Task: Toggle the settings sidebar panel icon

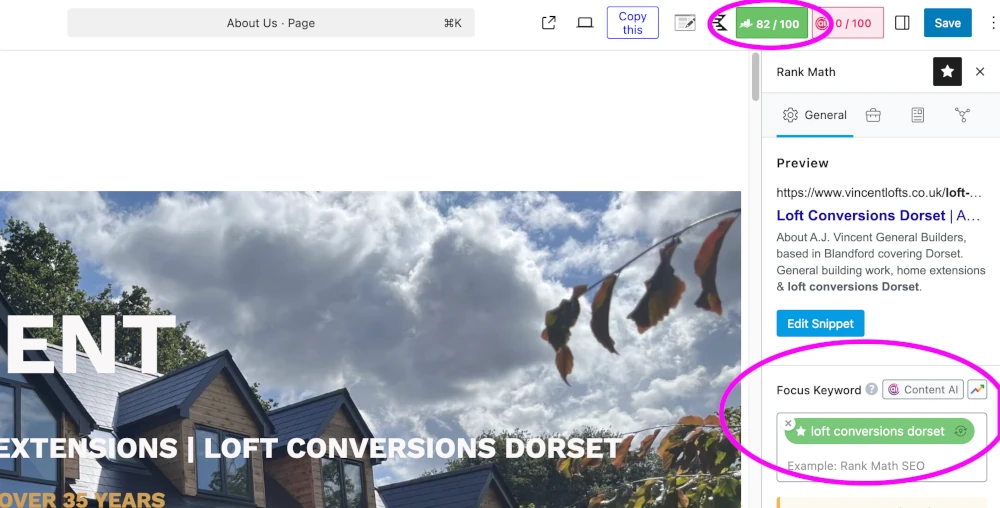Action: pyautogui.click(x=902, y=23)
